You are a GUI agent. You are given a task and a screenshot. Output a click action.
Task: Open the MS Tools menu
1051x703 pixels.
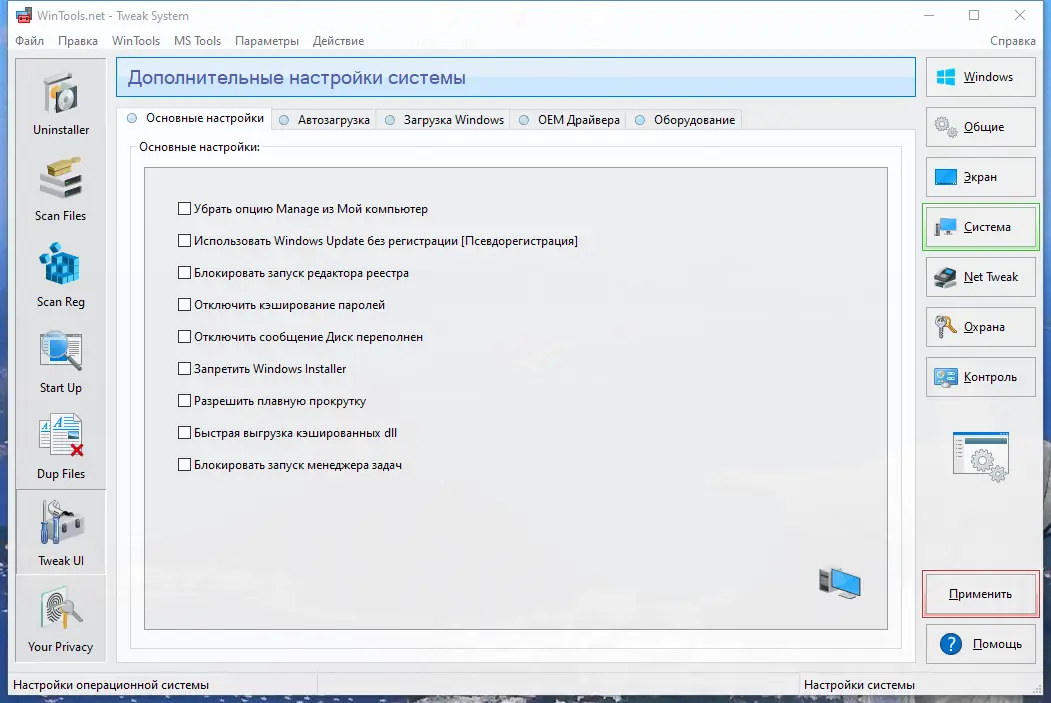point(197,41)
